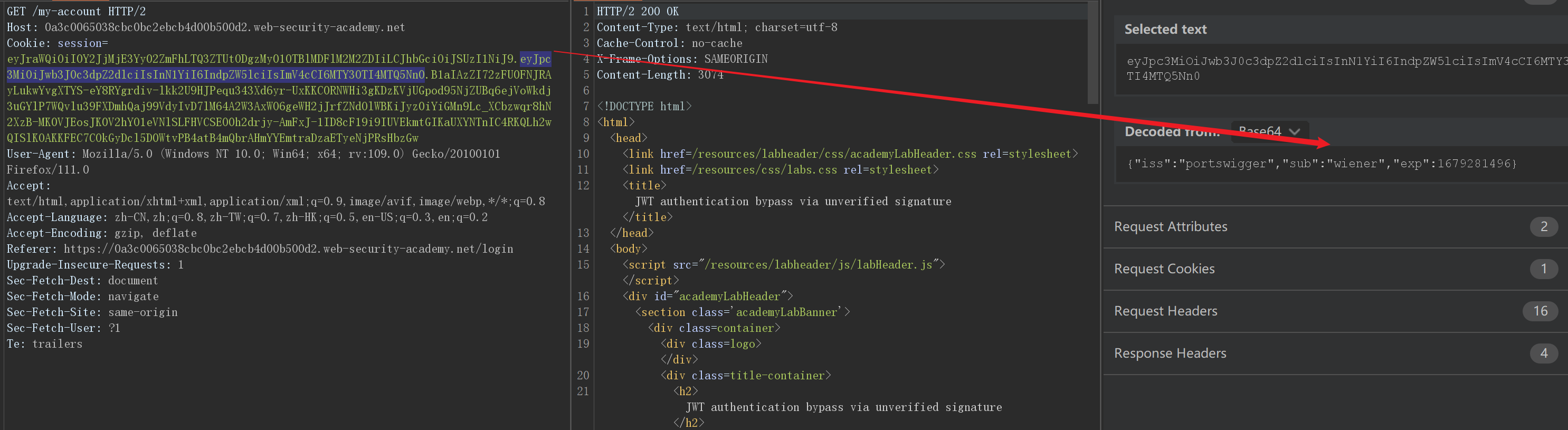Click the Accept-Encoding header line
Image resolution: width=1568 pixels, height=430 pixels.
pos(102,233)
